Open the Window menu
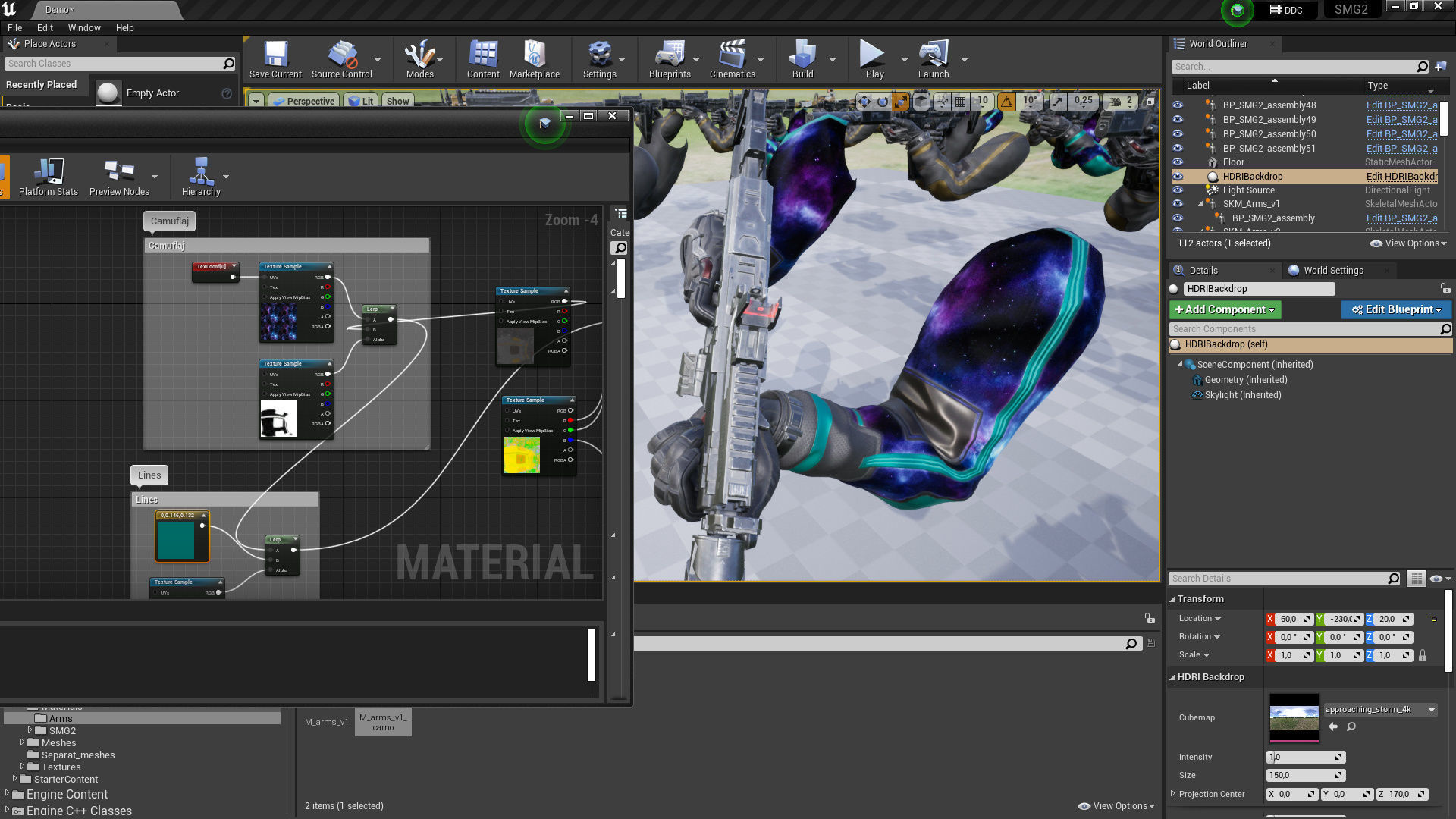 click(84, 27)
